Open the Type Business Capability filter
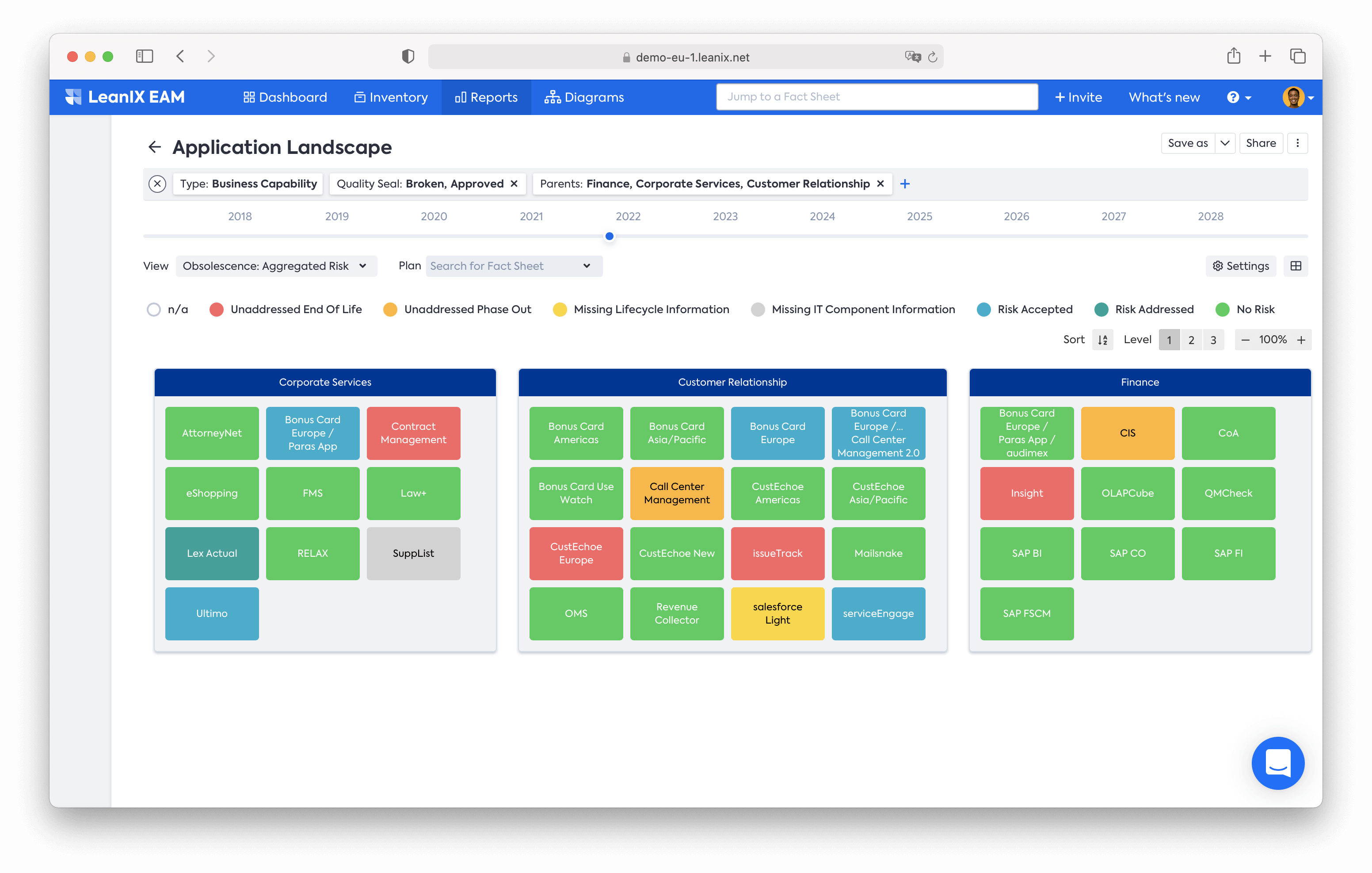Screen dimensions: 1372x873 pyautogui.click(x=248, y=184)
